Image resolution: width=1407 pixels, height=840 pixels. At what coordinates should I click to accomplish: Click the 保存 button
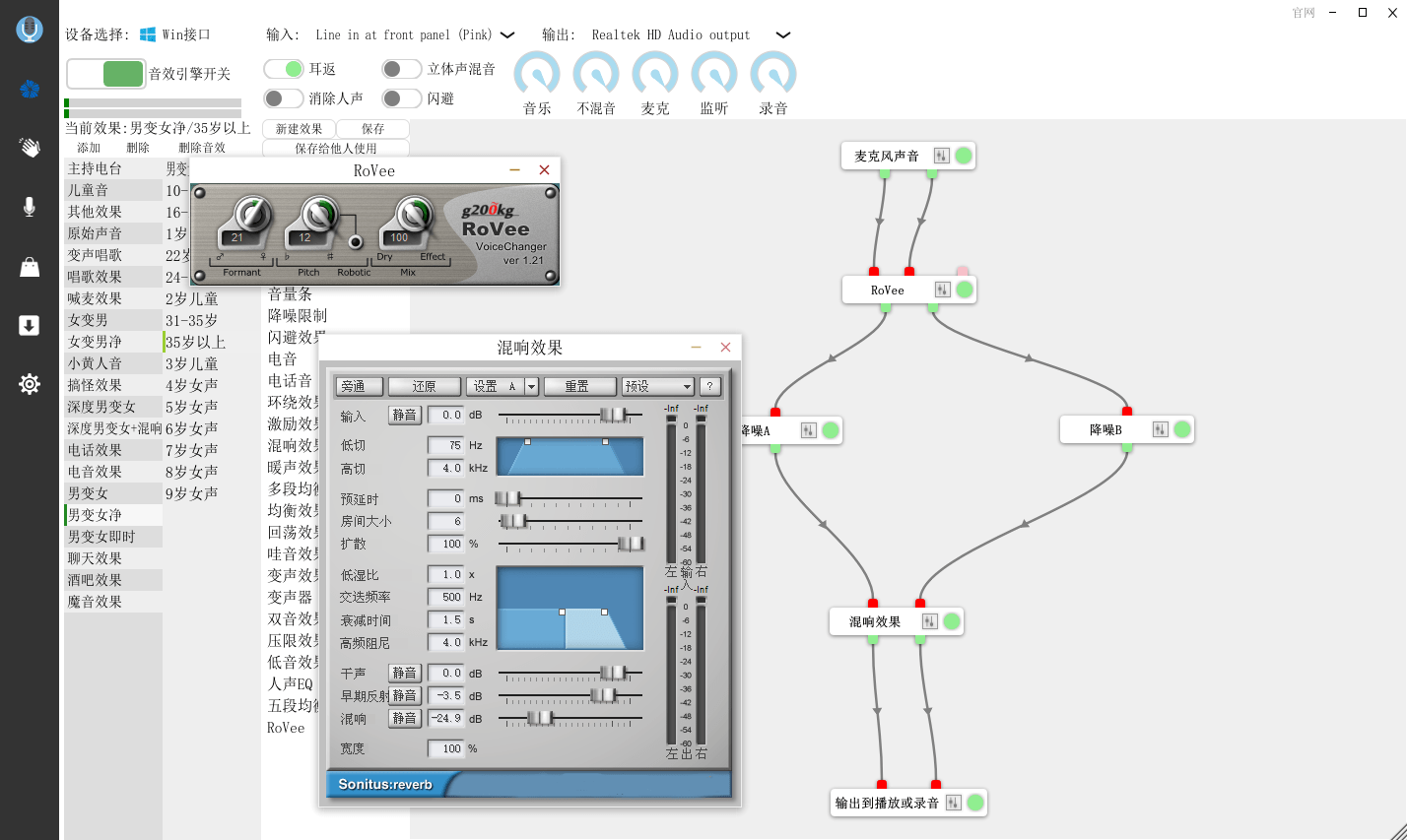[x=372, y=129]
